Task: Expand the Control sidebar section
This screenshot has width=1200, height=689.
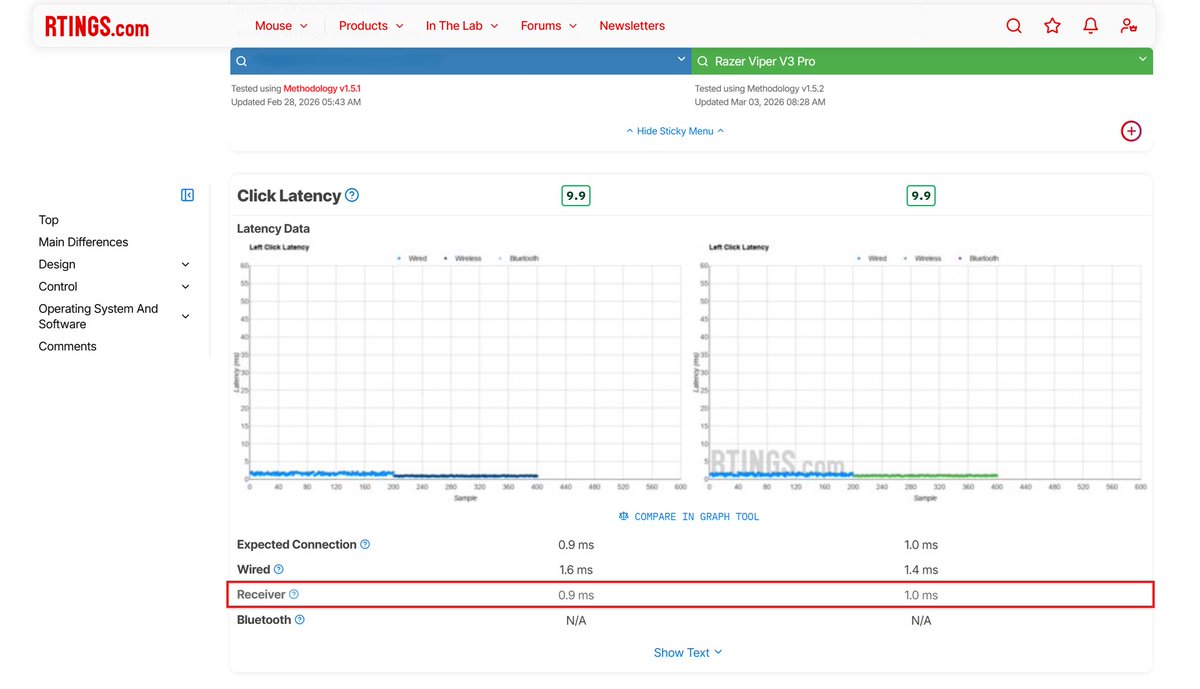Action: 185,287
